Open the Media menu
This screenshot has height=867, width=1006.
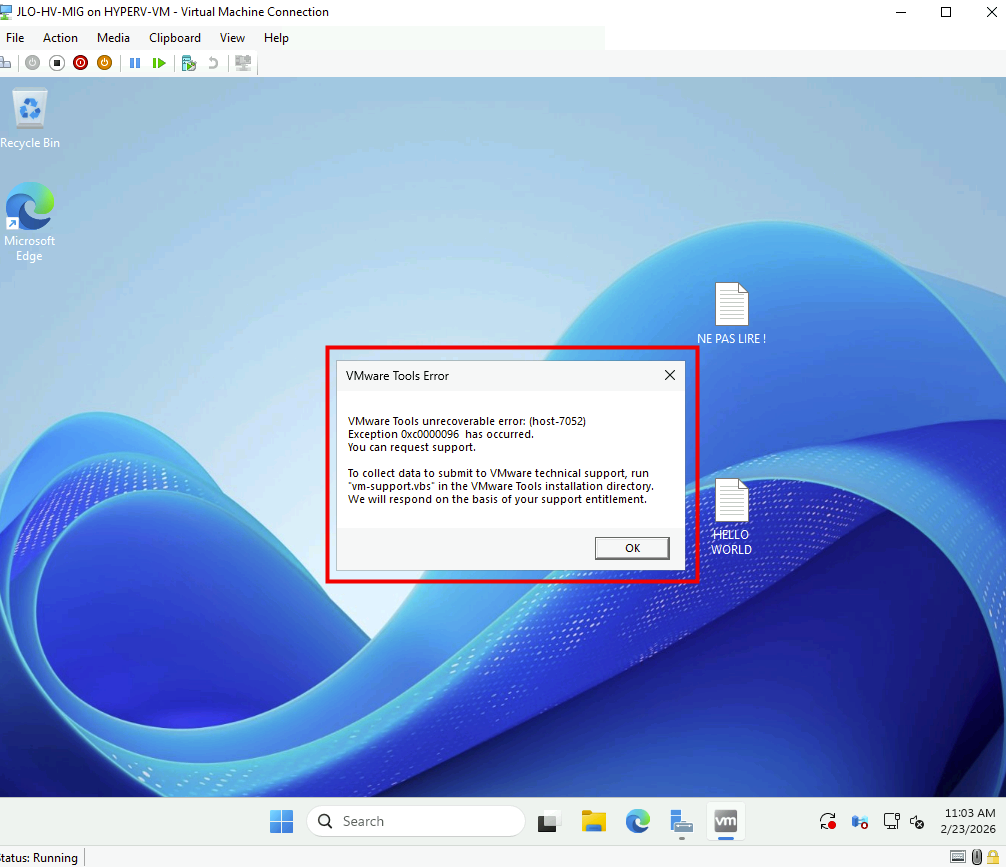(113, 38)
